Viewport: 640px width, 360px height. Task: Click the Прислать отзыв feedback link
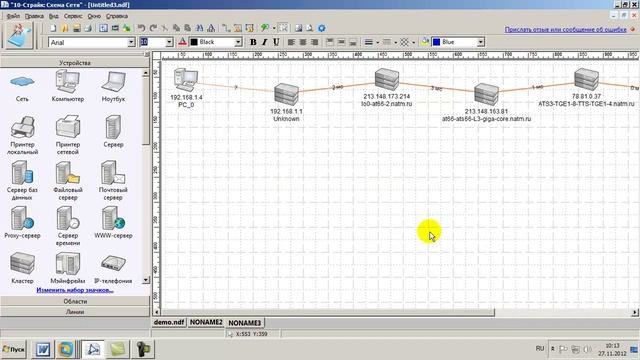[x=565, y=29]
